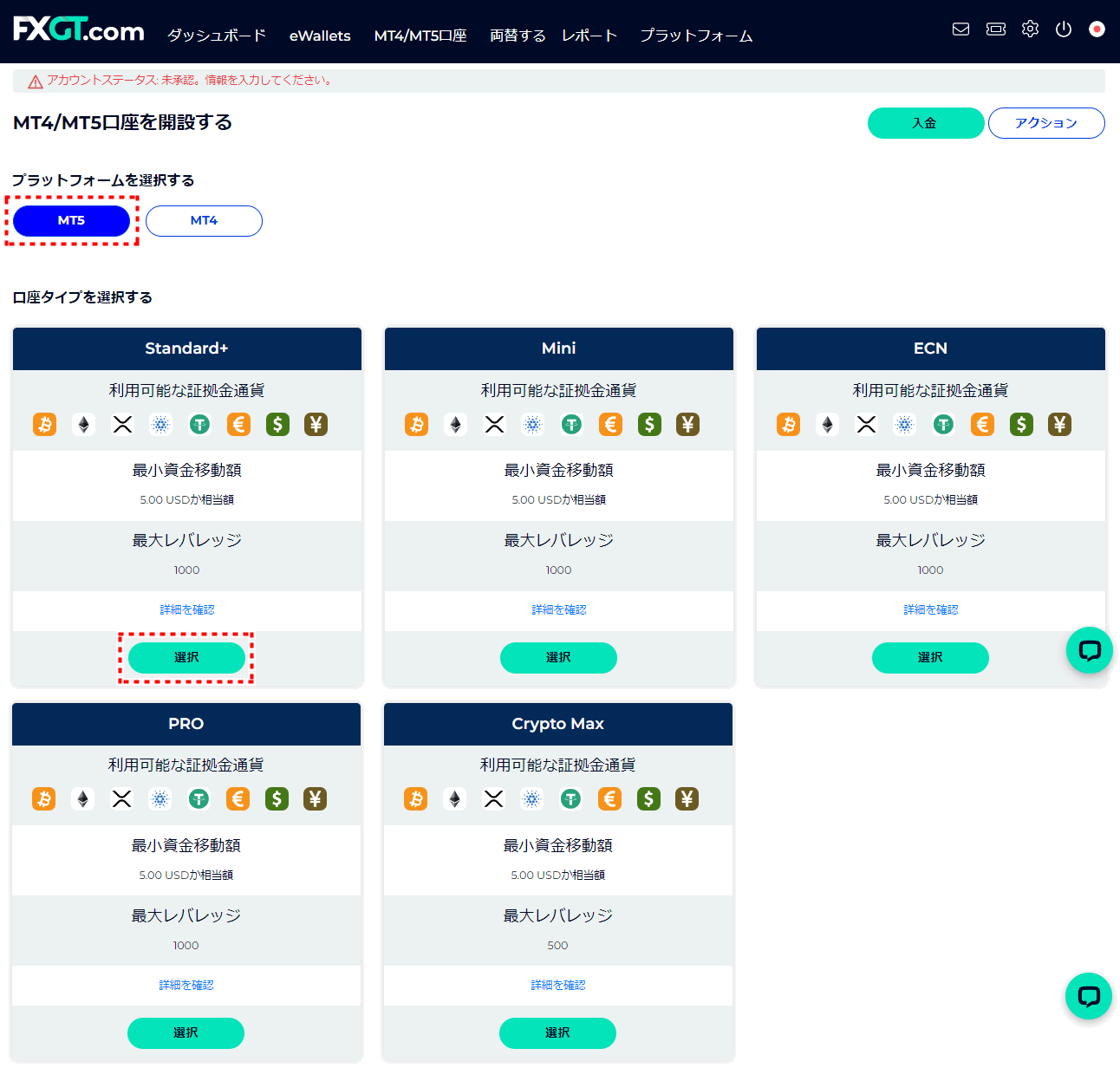Click Cardano icon in PRO card

[160, 799]
